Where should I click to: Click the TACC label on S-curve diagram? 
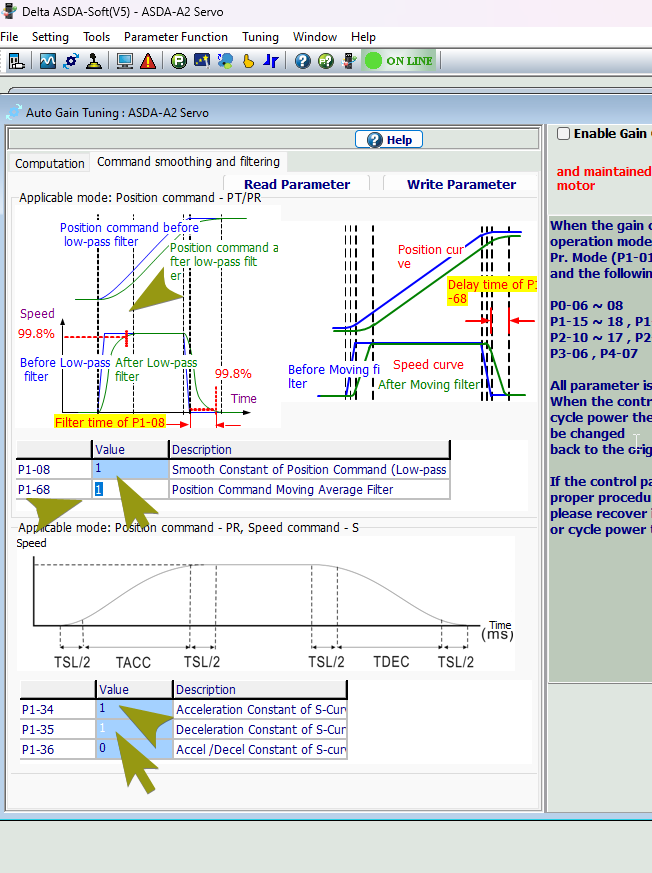click(133, 662)
